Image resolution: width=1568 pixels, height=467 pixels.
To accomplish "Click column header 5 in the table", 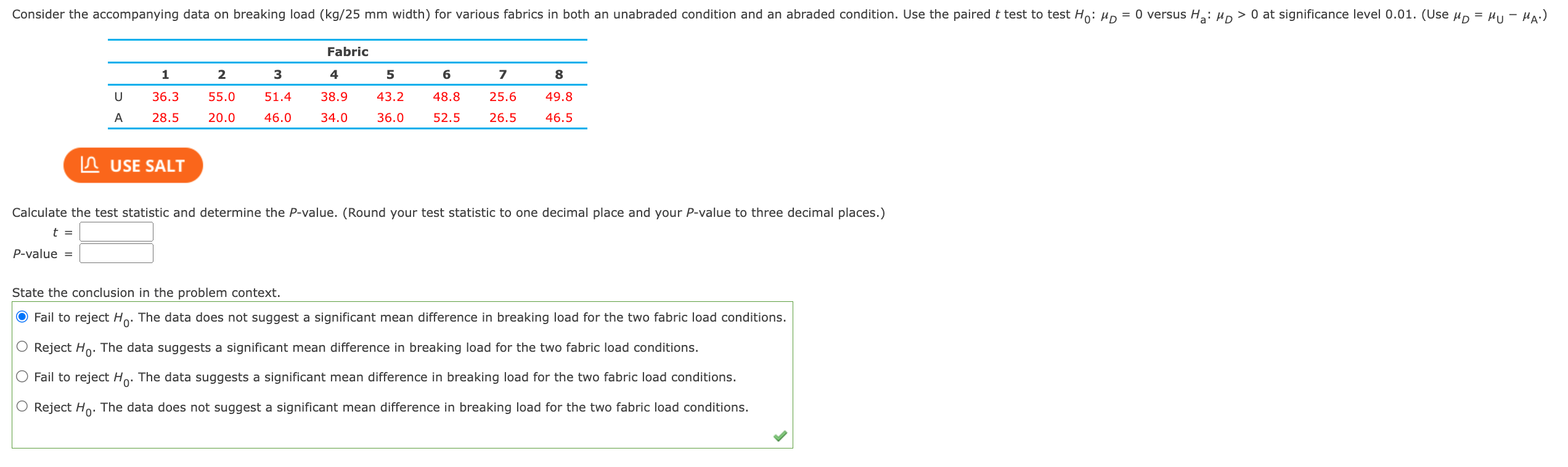I will coord(390,75).
